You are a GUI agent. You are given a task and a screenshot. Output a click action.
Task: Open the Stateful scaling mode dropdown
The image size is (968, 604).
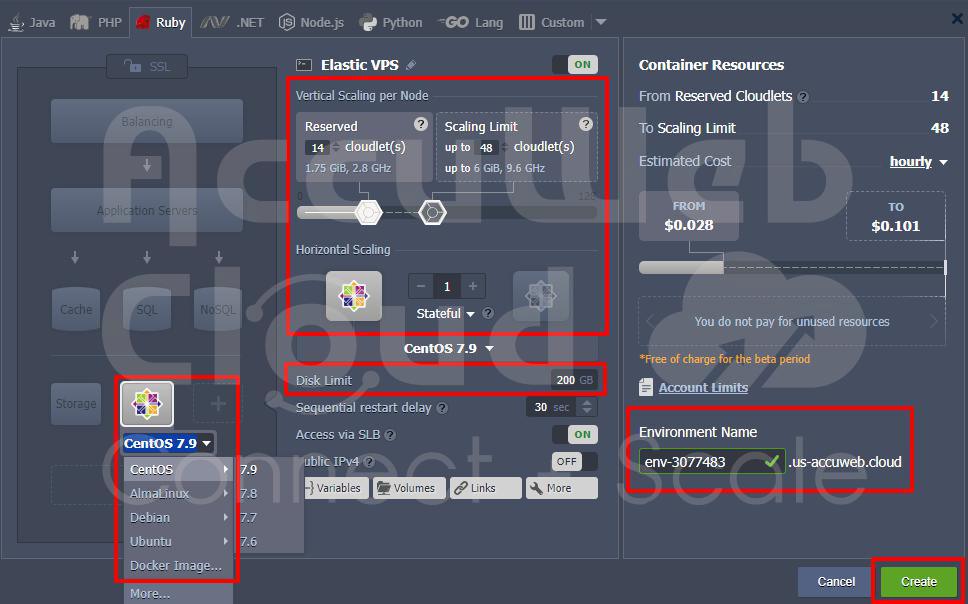446,313
